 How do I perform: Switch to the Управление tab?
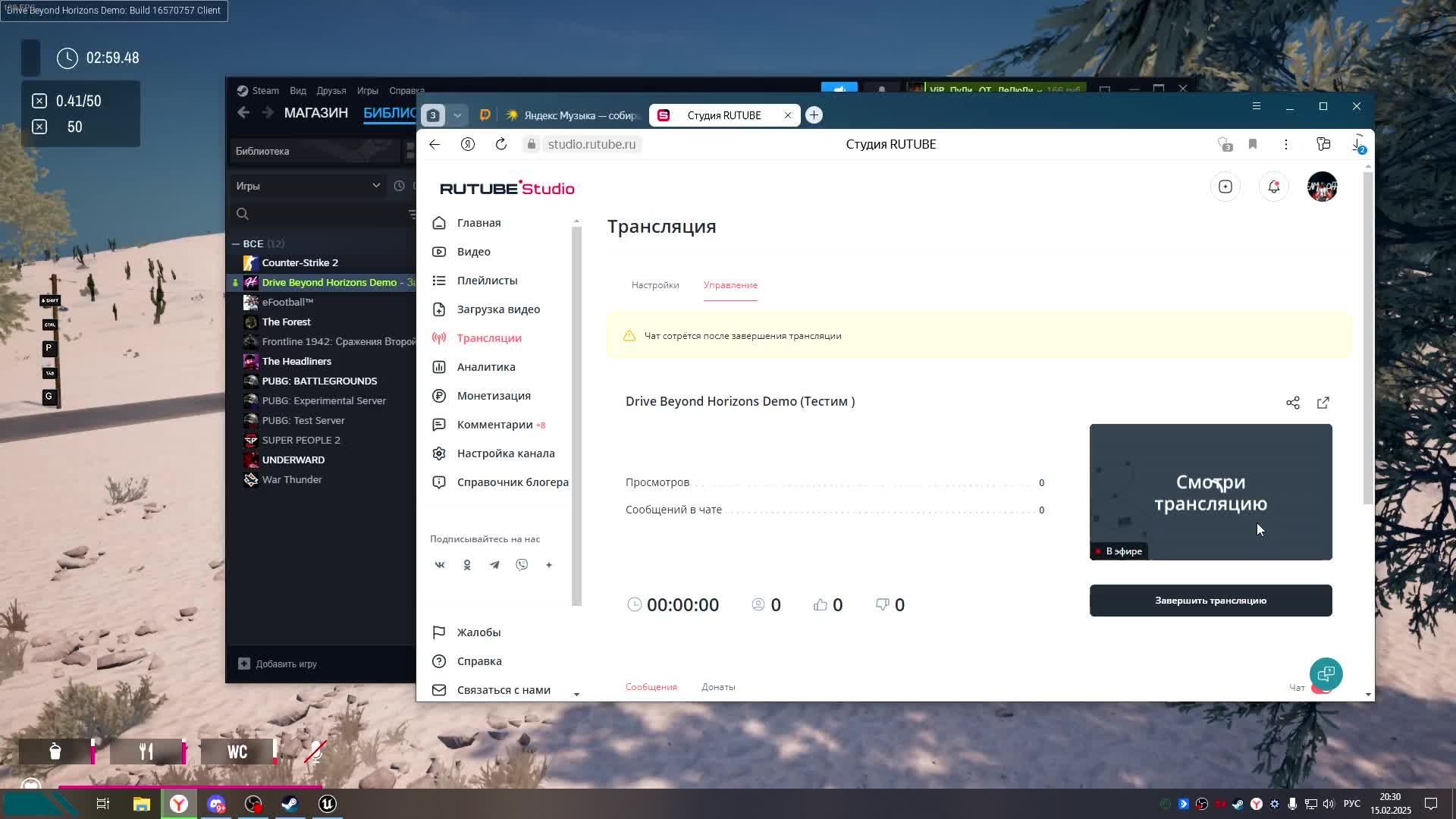click(x=730, y=285)
